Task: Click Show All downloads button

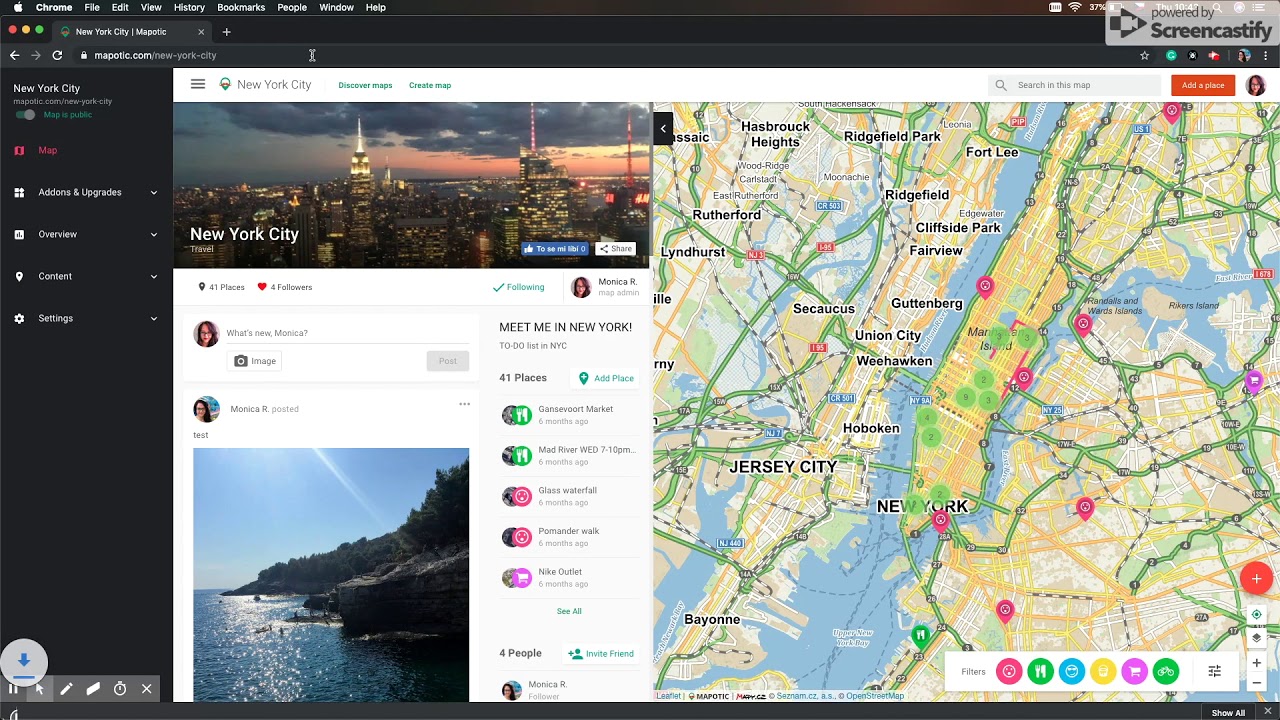Action: click(x=1228, y=713)
